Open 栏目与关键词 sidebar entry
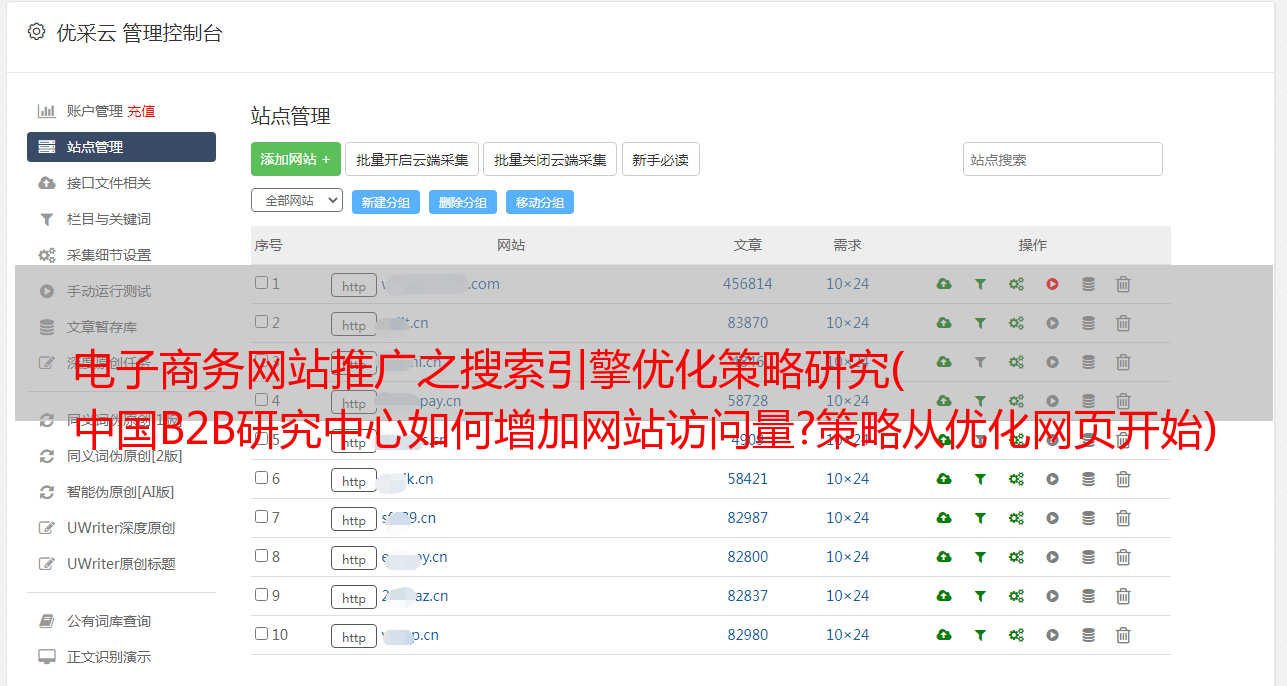The width and height of the screenshot is (1287, 686). 109,219
